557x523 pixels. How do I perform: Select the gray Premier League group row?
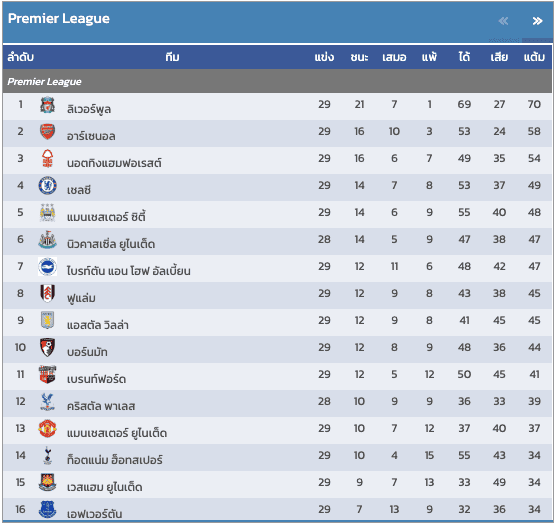pyautogui.click(x=277, y=81)
